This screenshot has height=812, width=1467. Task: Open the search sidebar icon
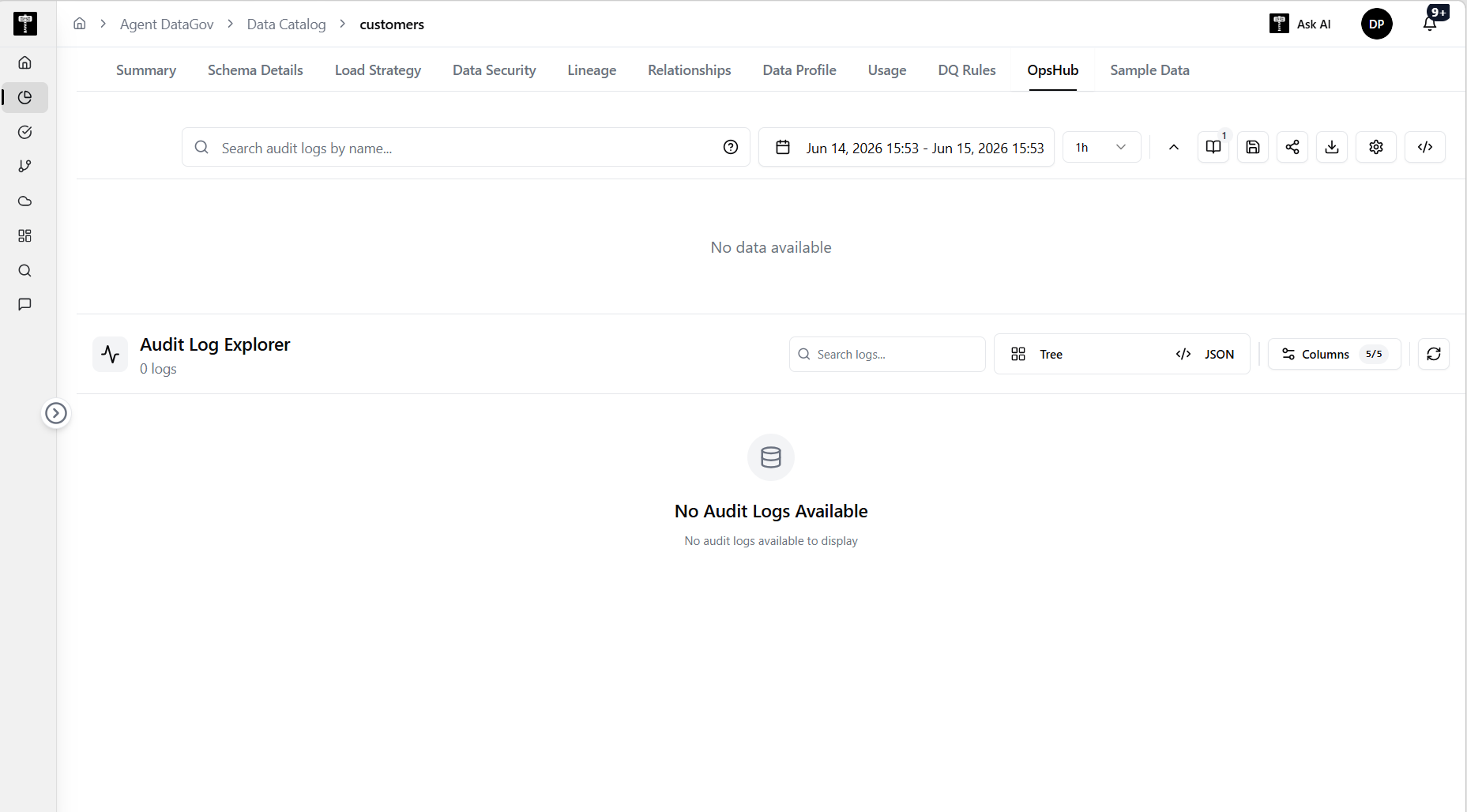[25, 270]
